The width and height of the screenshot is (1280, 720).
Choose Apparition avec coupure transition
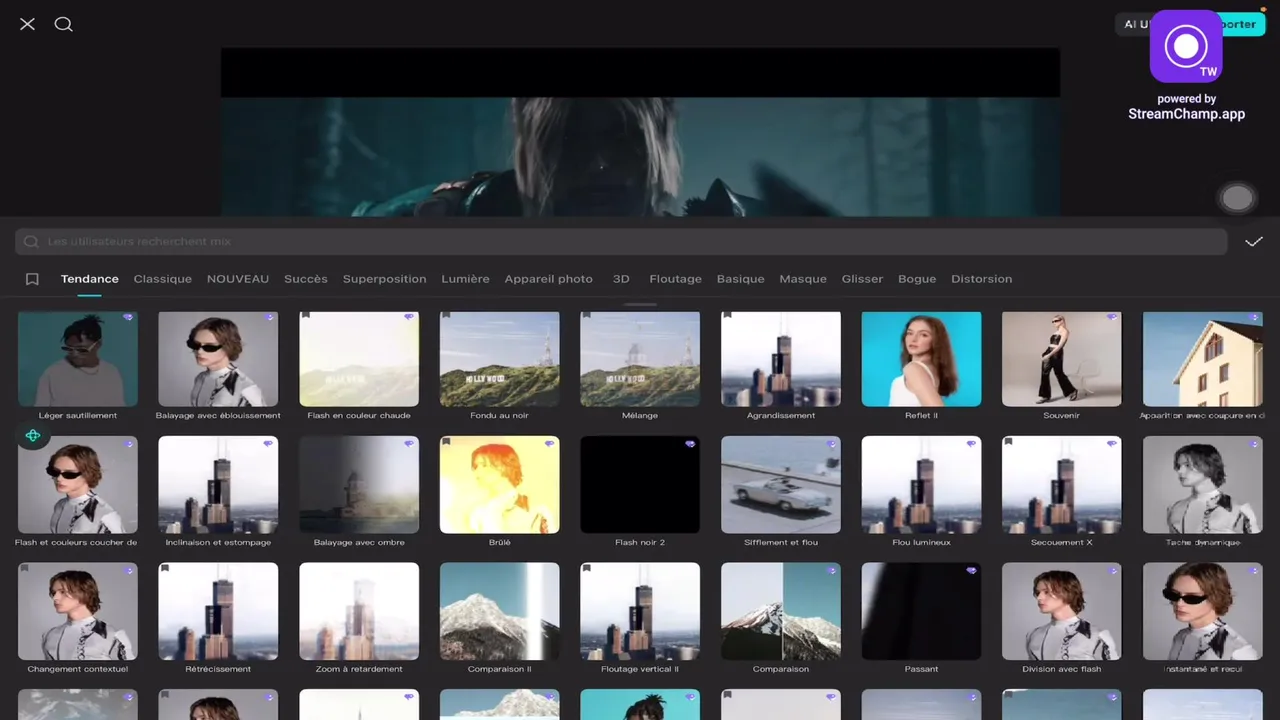point(1203,359)
